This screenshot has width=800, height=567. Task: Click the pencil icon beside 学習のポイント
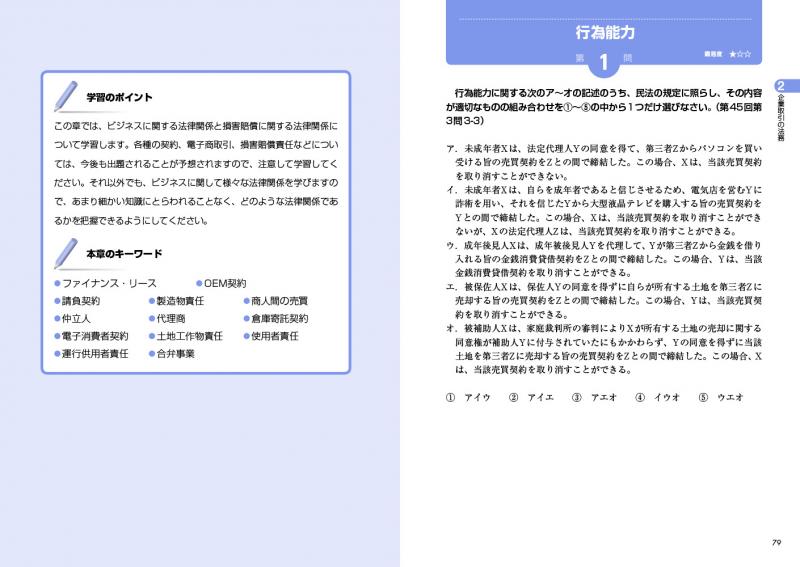(x=66, y=96)
